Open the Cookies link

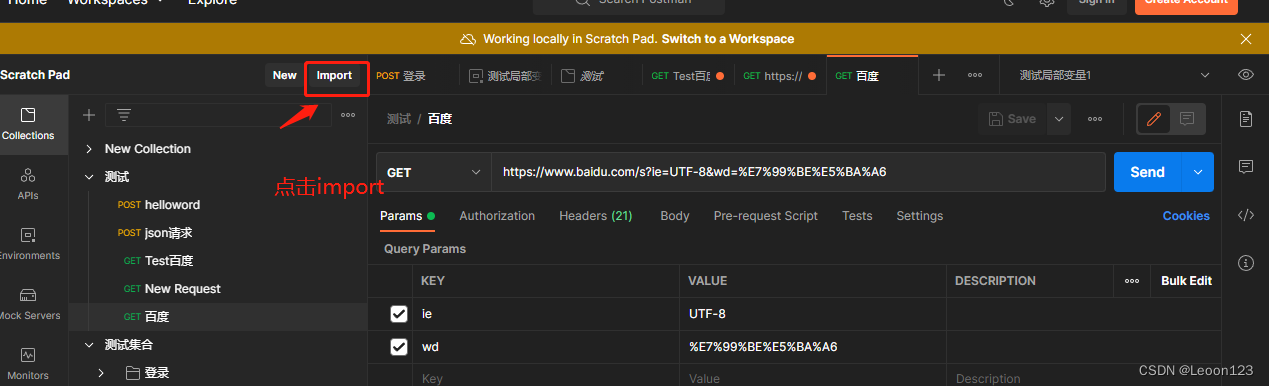point(1186,216)
